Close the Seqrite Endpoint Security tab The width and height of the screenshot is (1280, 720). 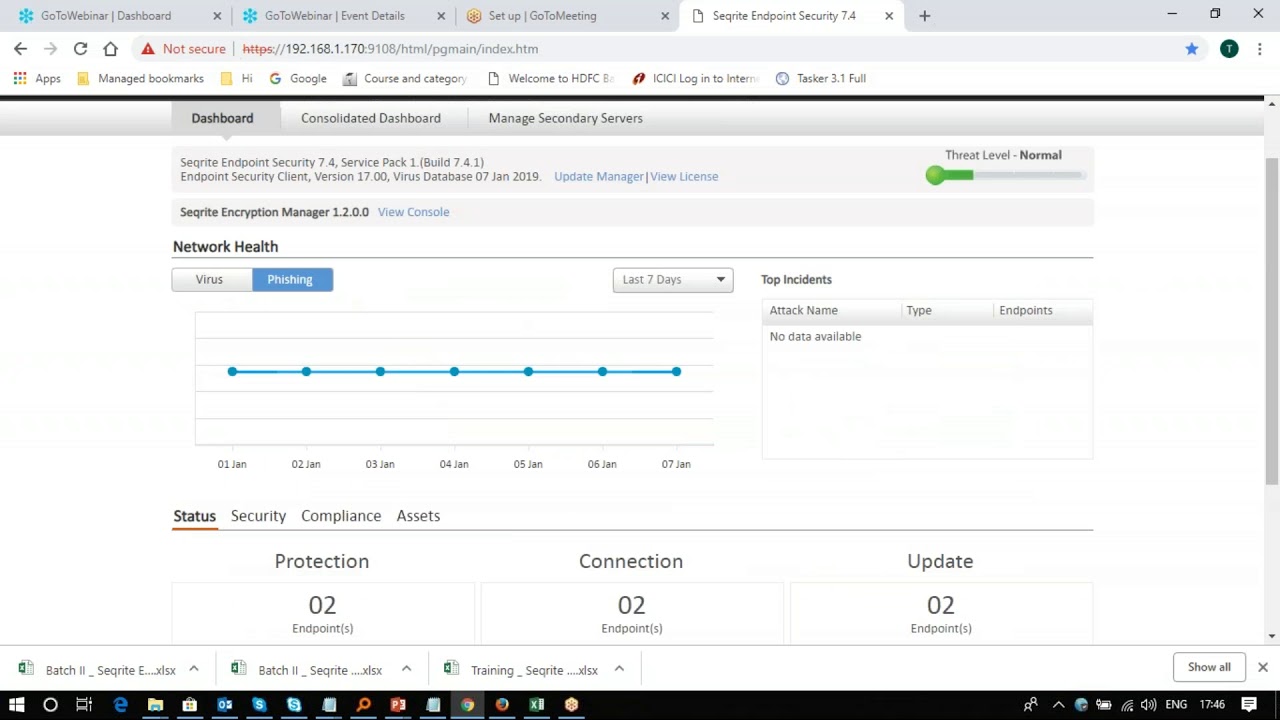(x=888, y=16)
